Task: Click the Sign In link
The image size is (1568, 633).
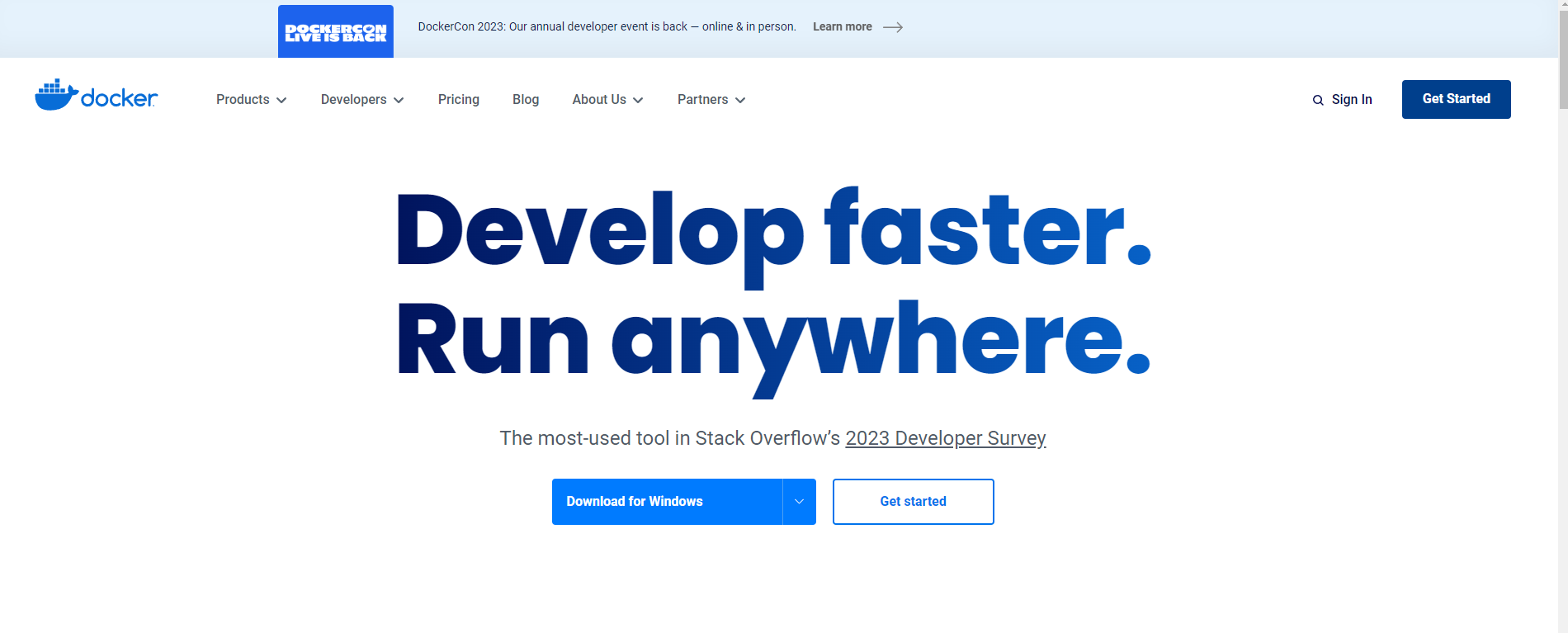Action: coord(1352,100)
